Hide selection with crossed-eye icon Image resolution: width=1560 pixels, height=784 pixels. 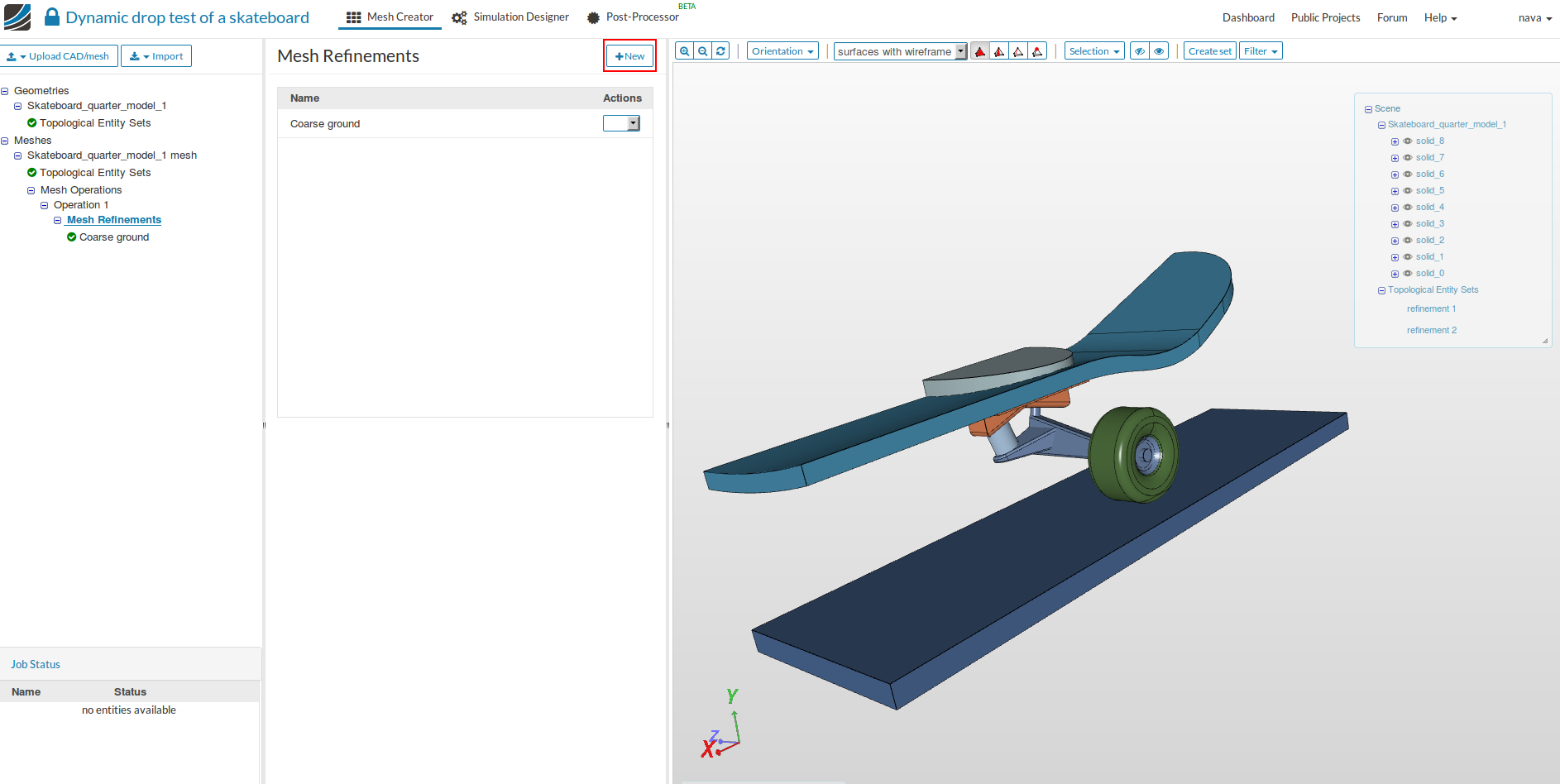(x=1140, y=51)
